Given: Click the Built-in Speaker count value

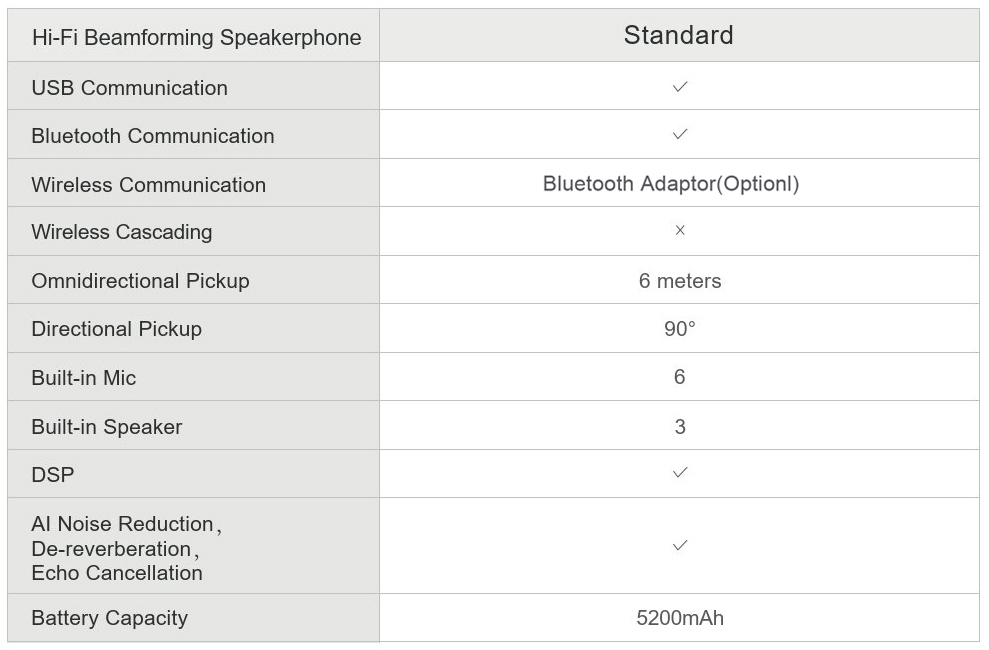Looking at the screenshot, I should pos(679,426).
